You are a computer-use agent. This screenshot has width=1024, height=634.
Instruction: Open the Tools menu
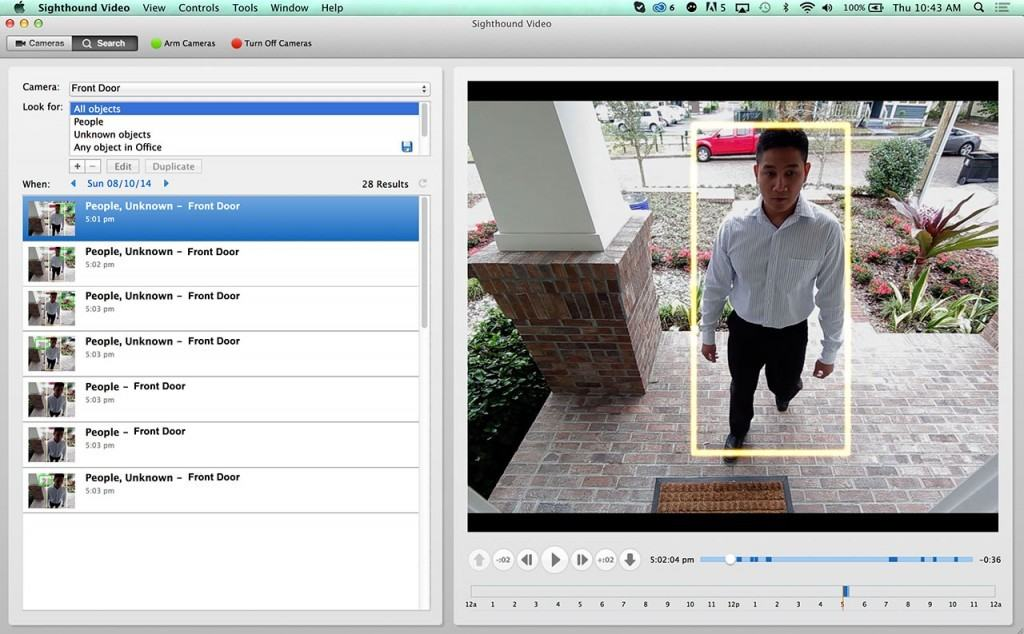click(x=245, y=8)
